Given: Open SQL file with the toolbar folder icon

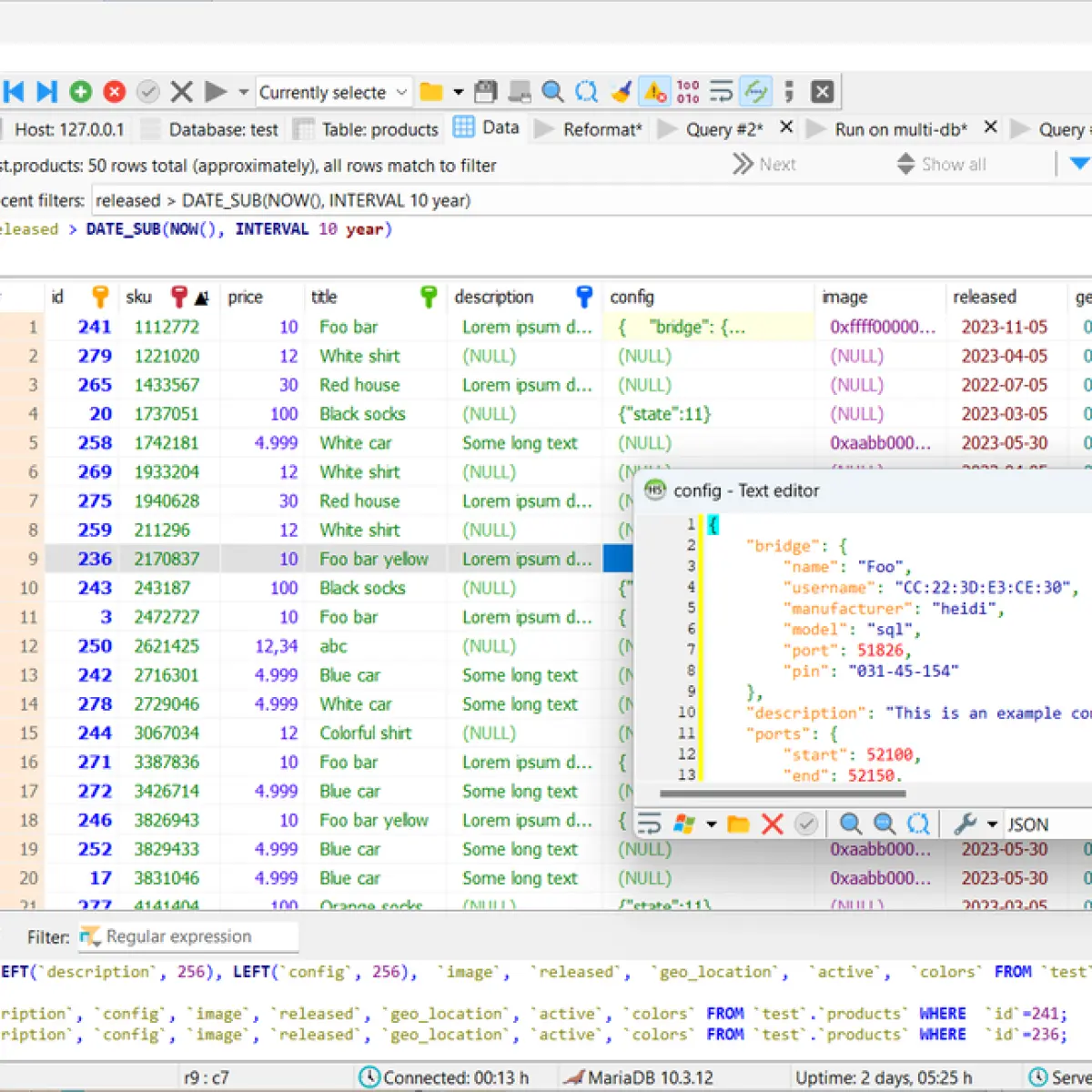Looking at the screenshot, I should [x=431, y=92].
